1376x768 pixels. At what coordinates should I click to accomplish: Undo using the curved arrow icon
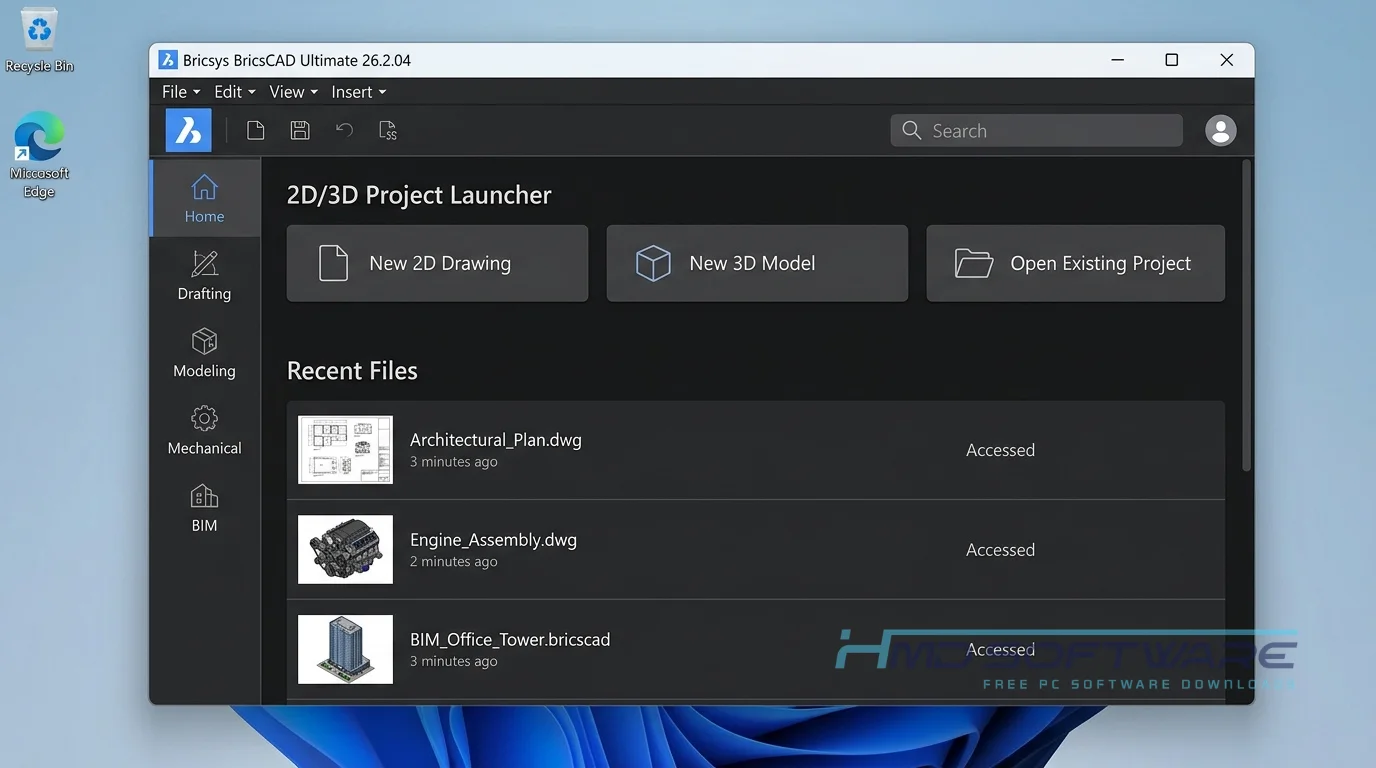344,130
